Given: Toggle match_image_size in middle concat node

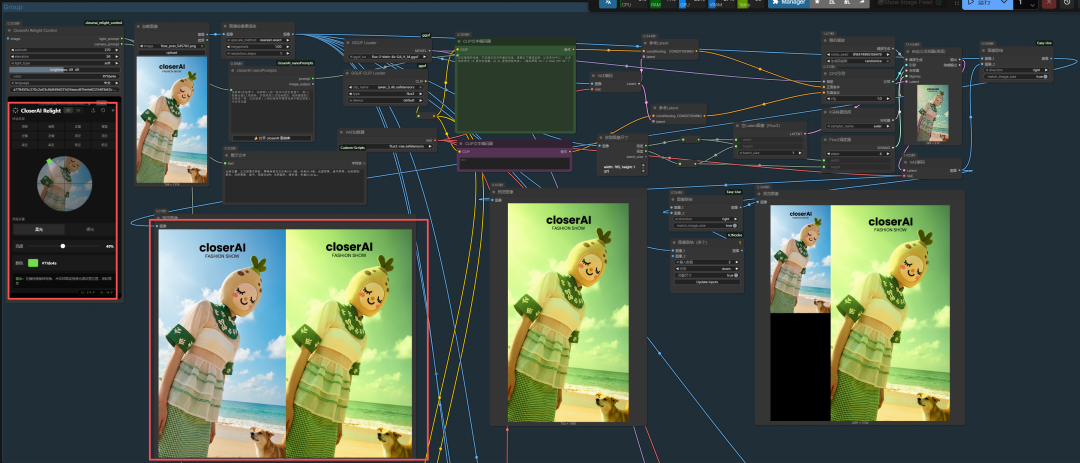Looking at the screenshot, I should coord(706,225).
